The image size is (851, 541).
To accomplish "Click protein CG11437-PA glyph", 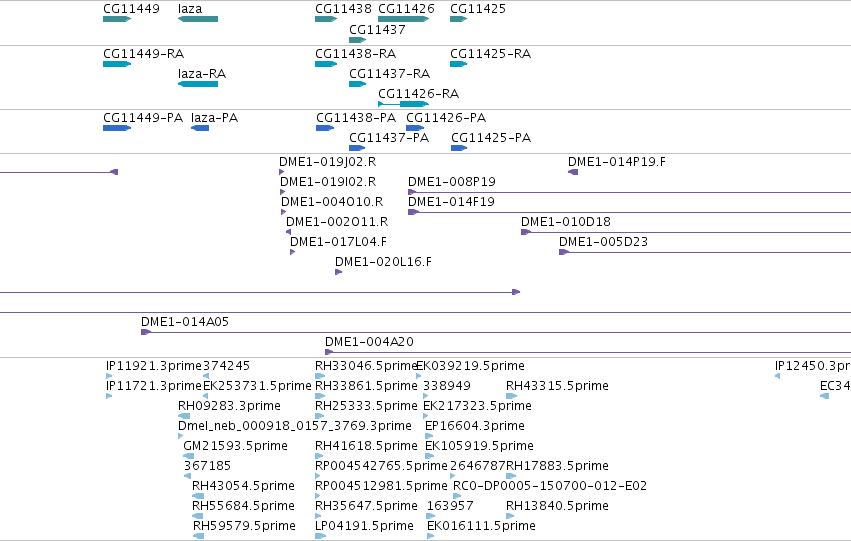I will pyautogui.click(x=357, y=148).
